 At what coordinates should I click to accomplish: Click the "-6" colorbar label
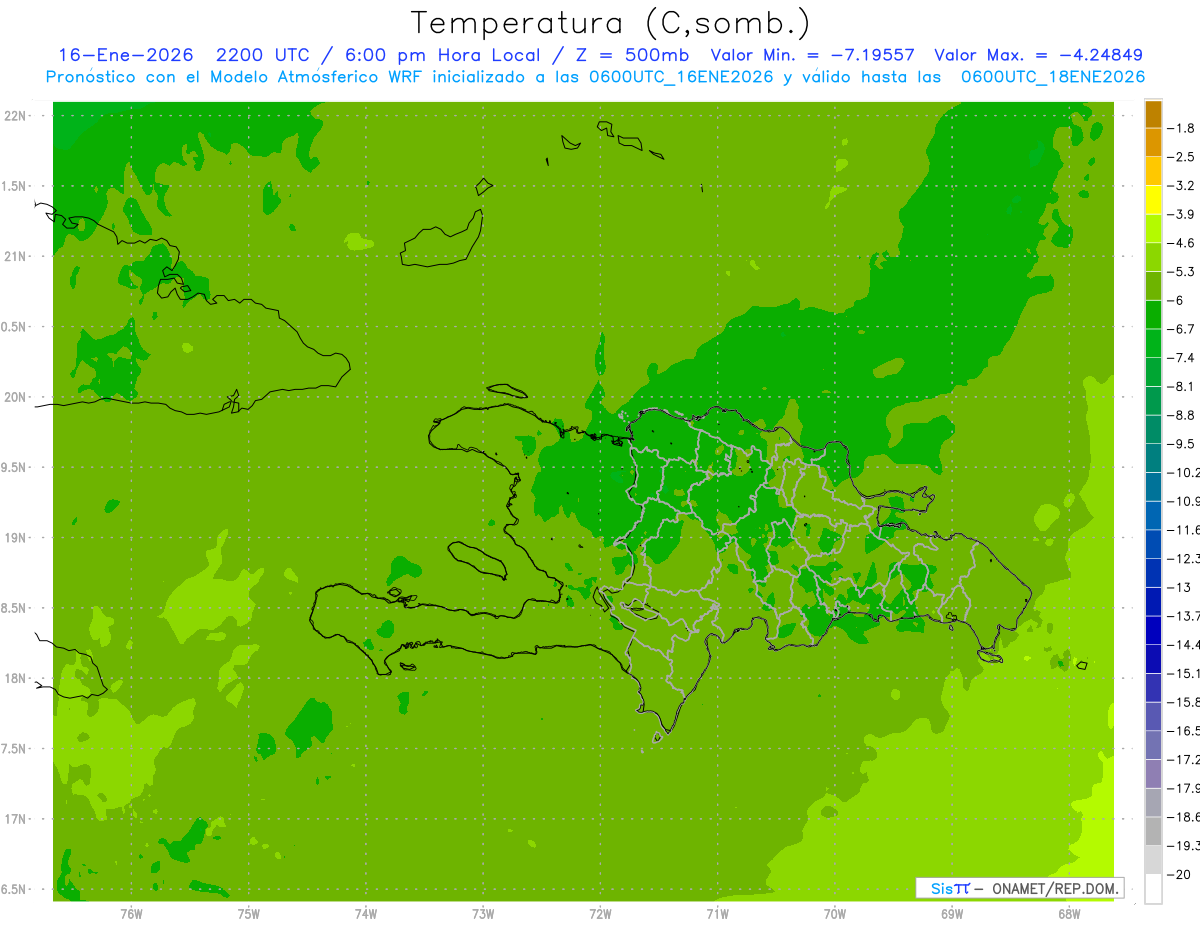coord(1176,300)
